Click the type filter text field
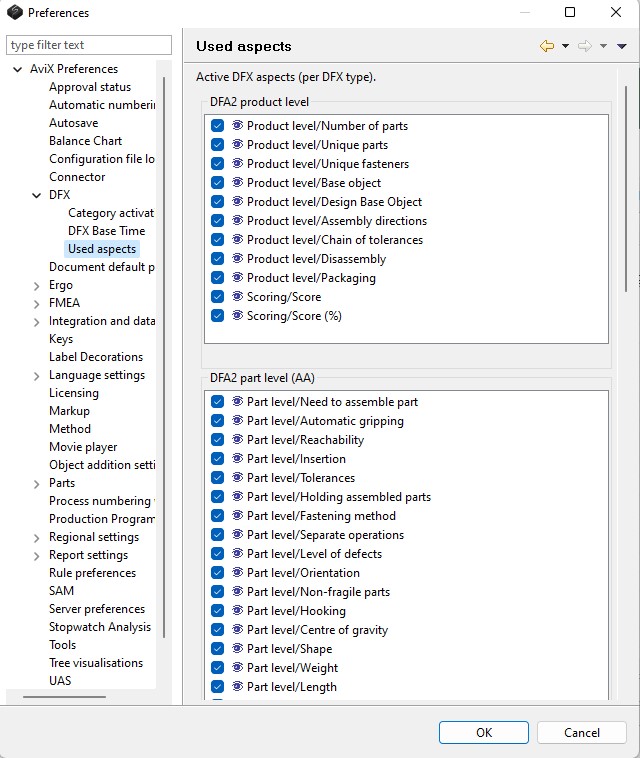Screen dimensions: 640x758 coord(89,45)
